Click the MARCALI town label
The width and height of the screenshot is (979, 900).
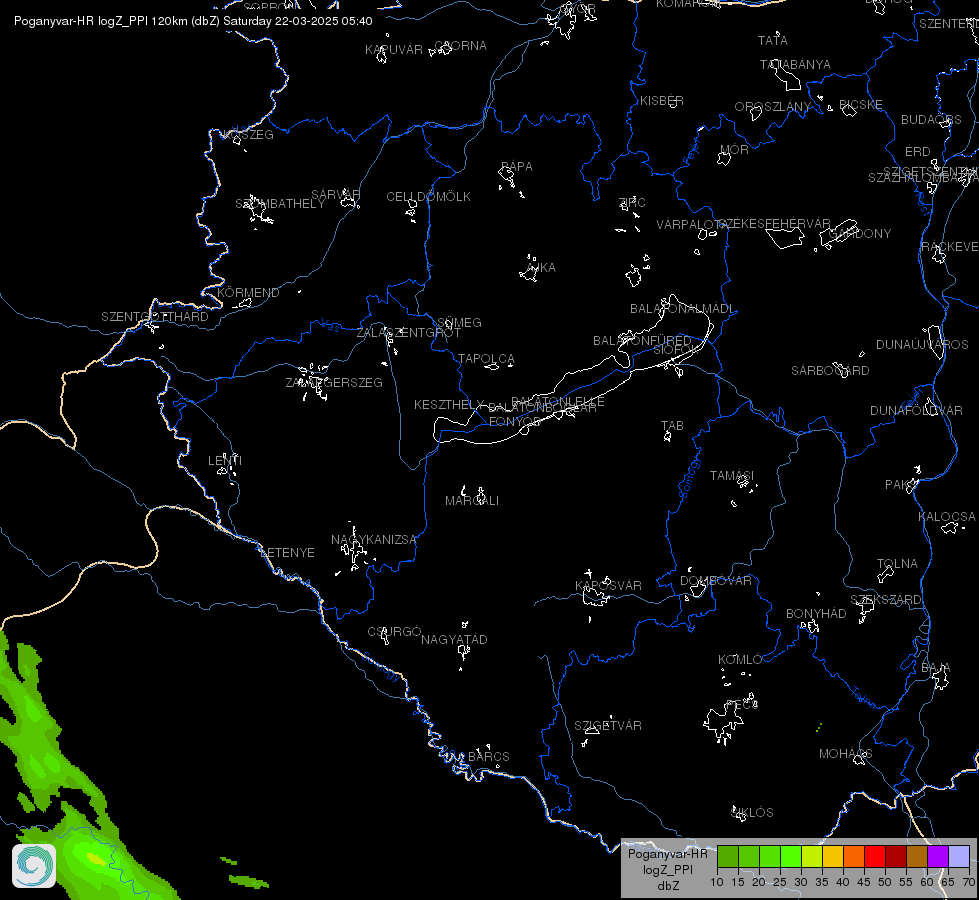click(x=472, y=501)
